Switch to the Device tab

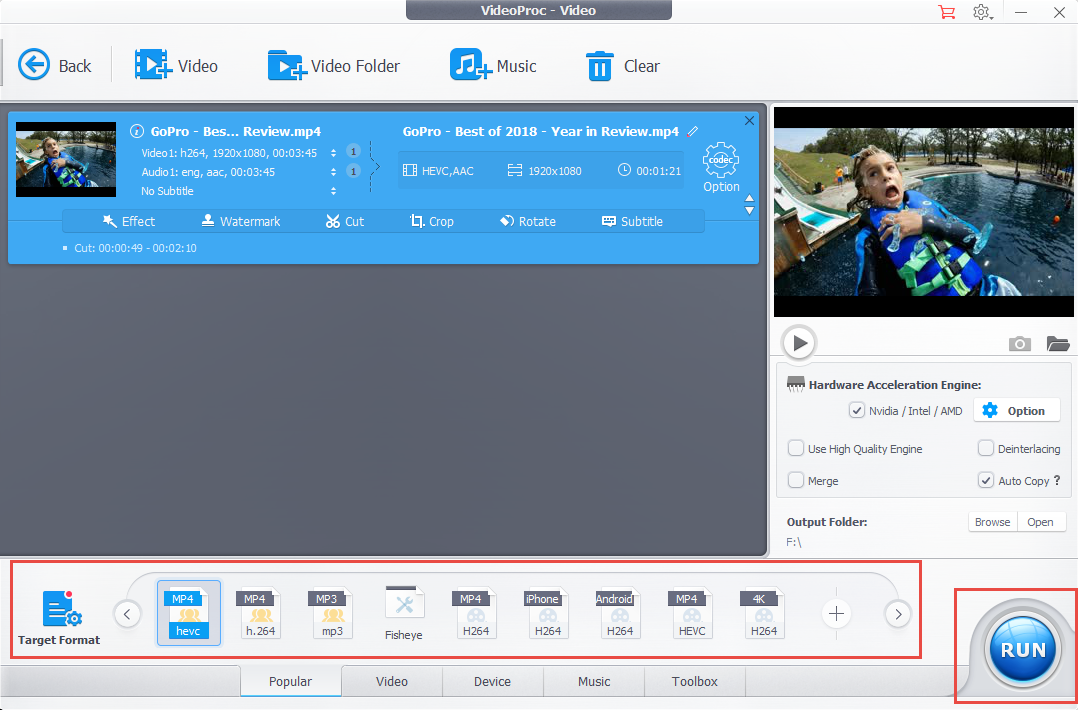[x=492, y=681]
